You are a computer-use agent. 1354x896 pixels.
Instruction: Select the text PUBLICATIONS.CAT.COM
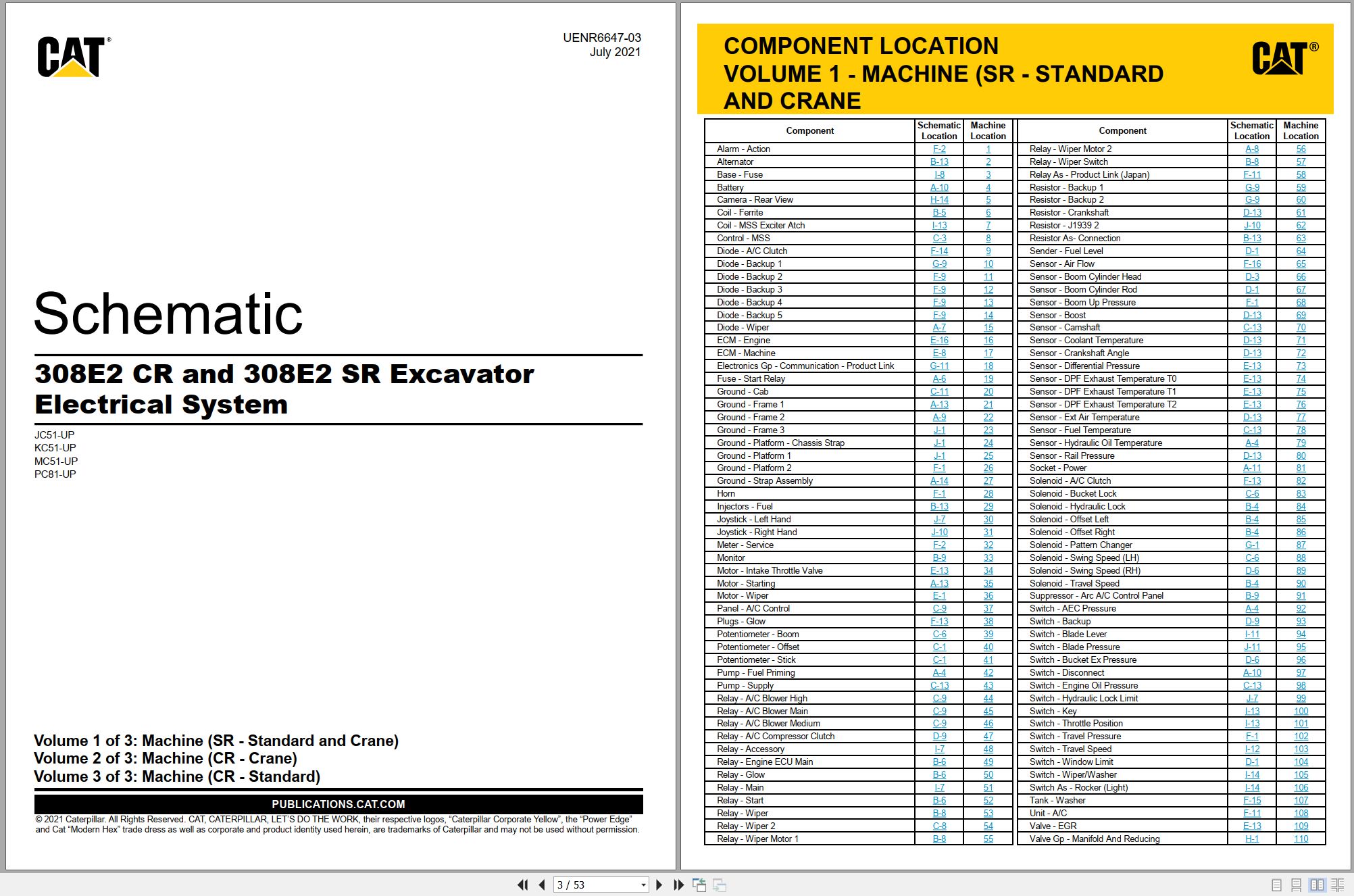pos(338,804)
